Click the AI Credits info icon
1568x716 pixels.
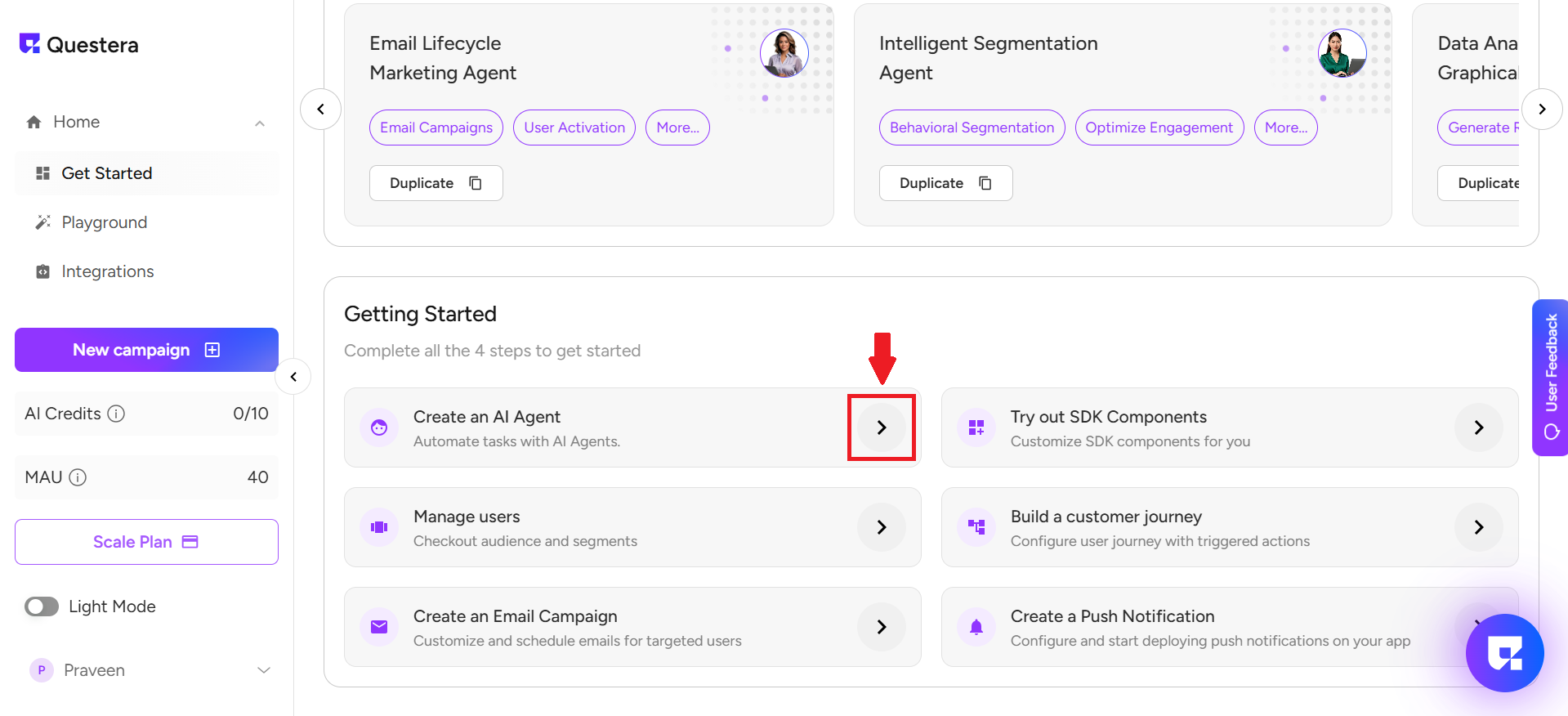[x=116, y=414]
